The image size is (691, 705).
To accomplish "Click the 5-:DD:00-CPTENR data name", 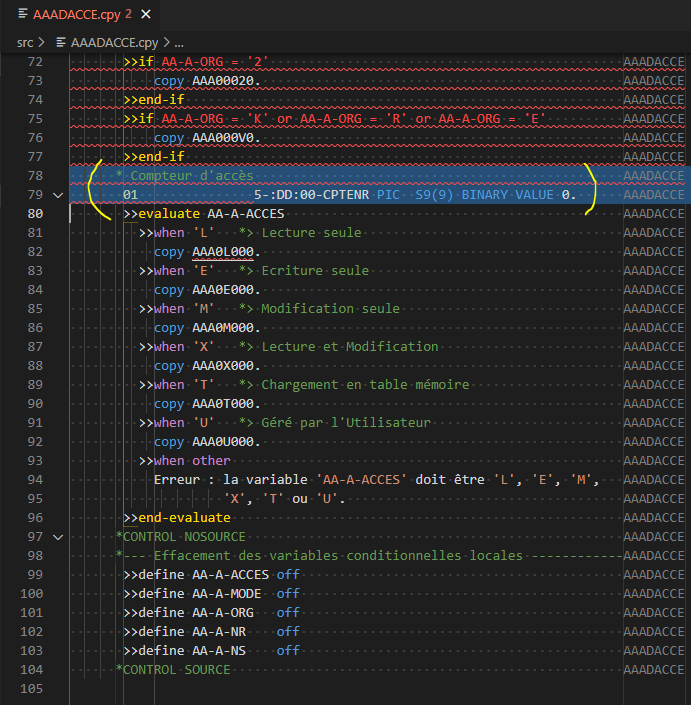I will coord(312,195).
